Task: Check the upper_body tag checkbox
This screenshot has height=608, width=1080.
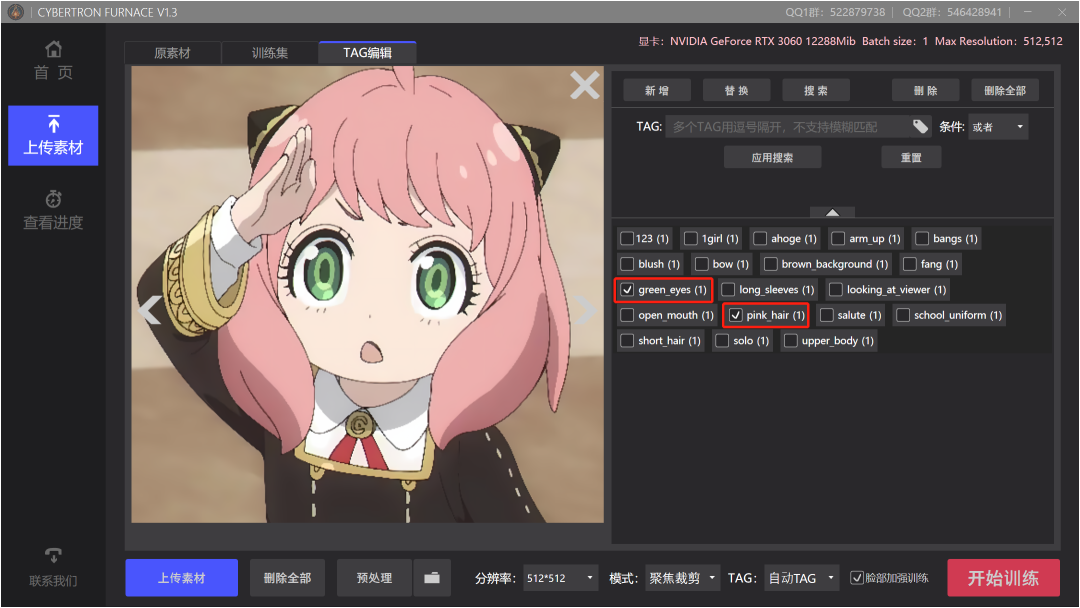Action: click(791, 340)
